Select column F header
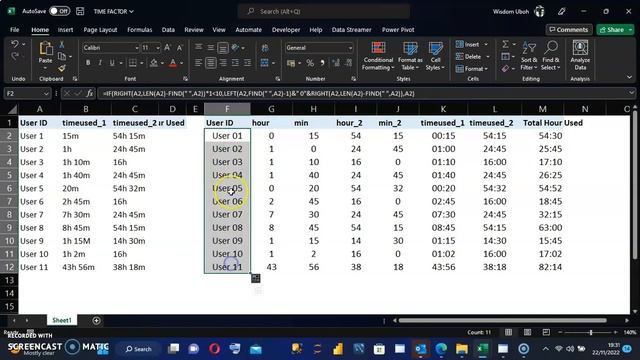 pyautogui.click(x=227, y=109)
